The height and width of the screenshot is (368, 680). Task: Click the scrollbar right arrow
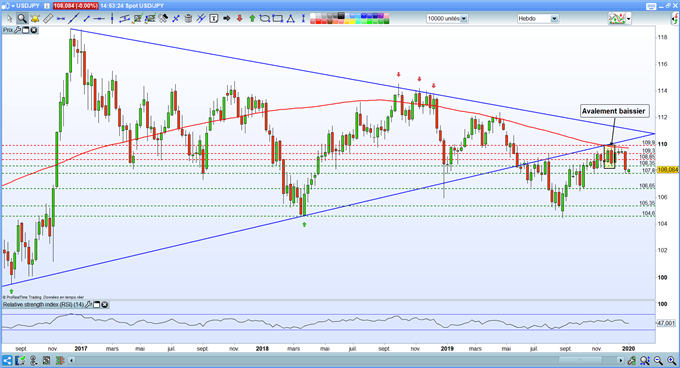(x=621, y=361)
